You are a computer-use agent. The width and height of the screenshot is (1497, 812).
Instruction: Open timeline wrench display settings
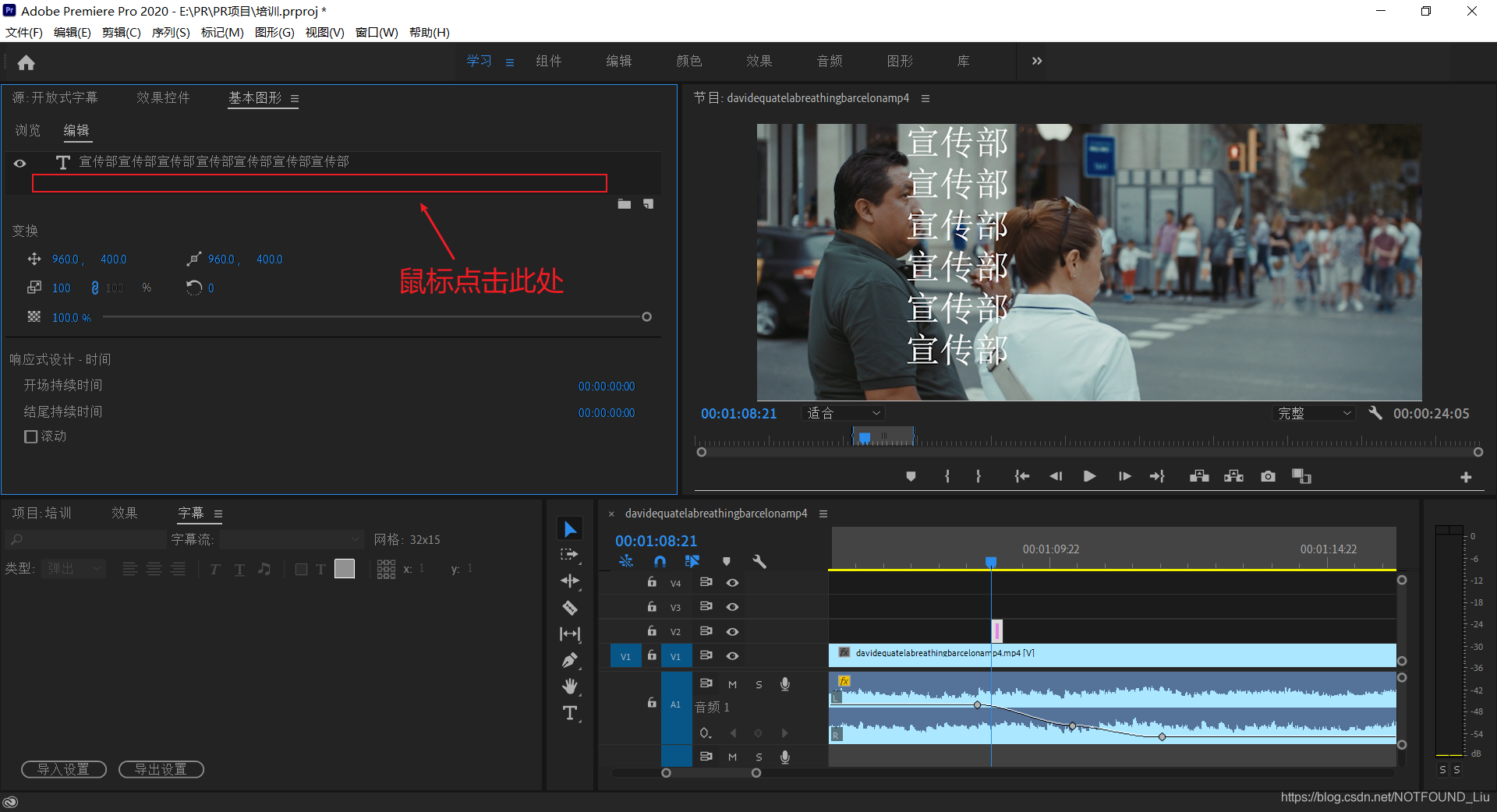coord(759,561)
